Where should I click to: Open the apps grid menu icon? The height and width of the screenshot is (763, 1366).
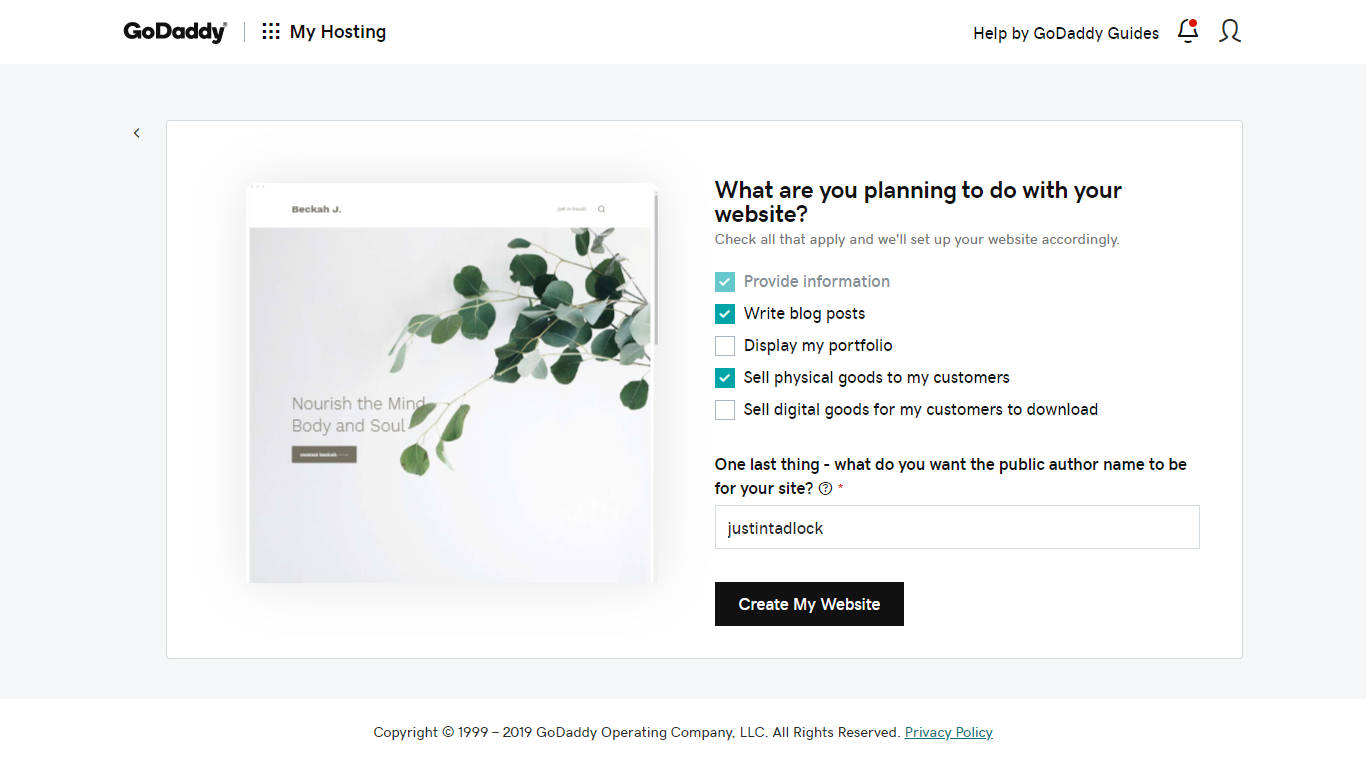point(271,32)
